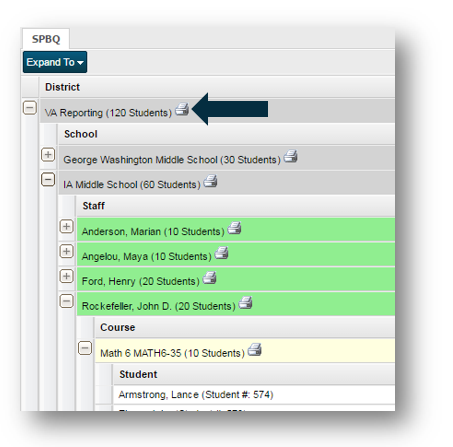This screenshot has height=447, width=453.
Task: Click printer icon beside Angelou, Maya
Action: pos(221,253)
